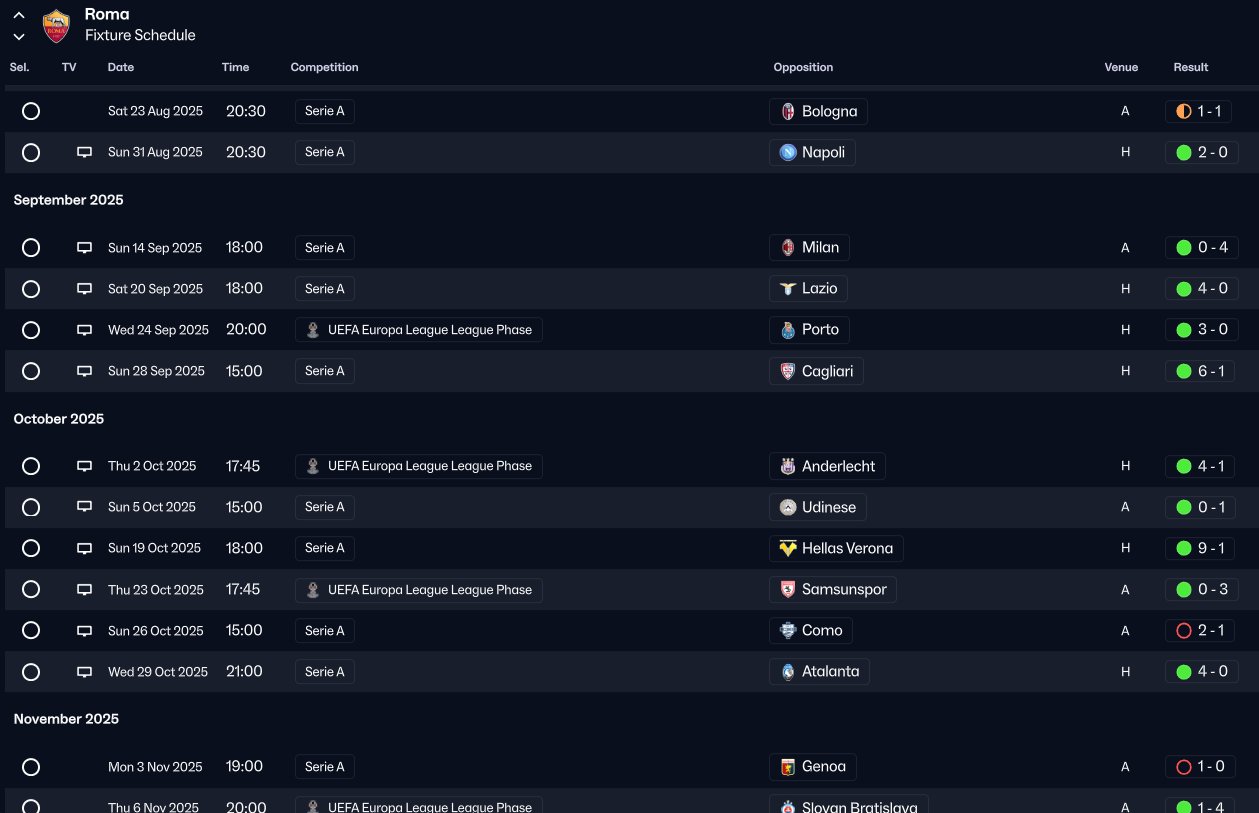Sort by the Time column header
Image resolution: width=1259 pixels, height=813 pixels.
click(236, 67)
